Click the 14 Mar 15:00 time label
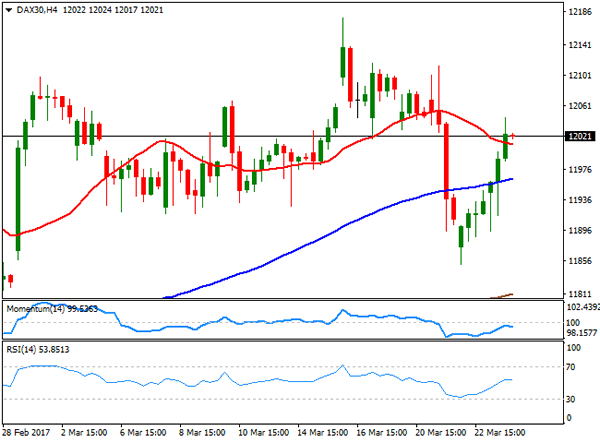The width and height of the screenshot is (600, 443). point(323,433)
